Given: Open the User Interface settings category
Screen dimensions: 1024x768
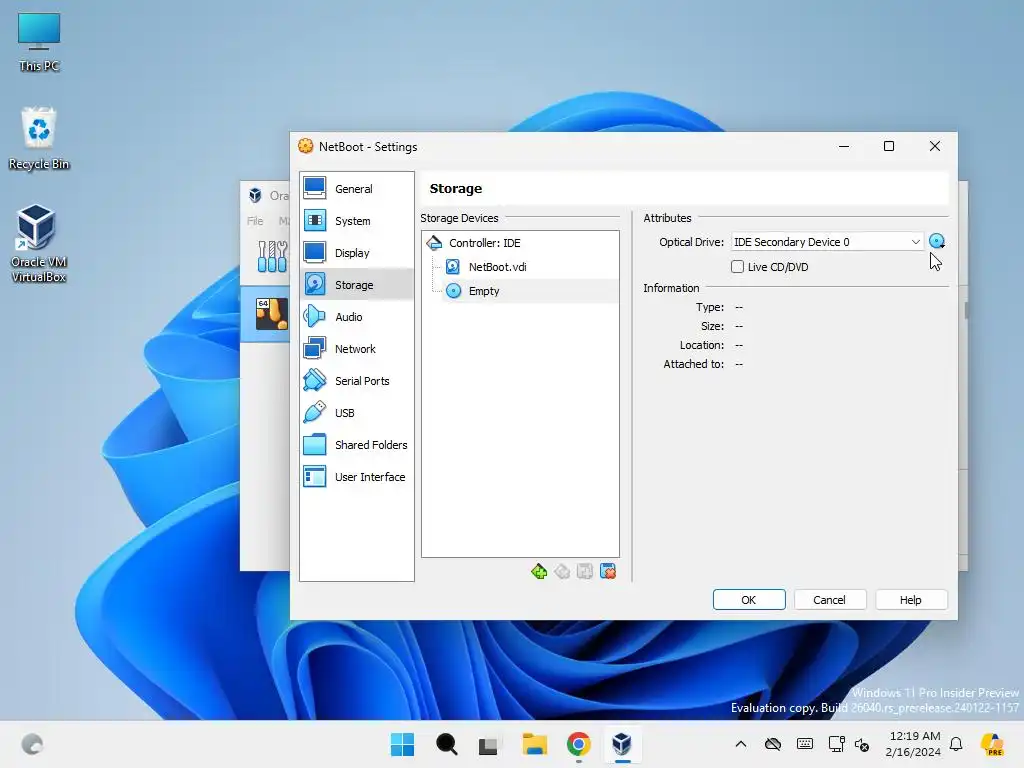Looking at the screenshot, I should point(357,477).
